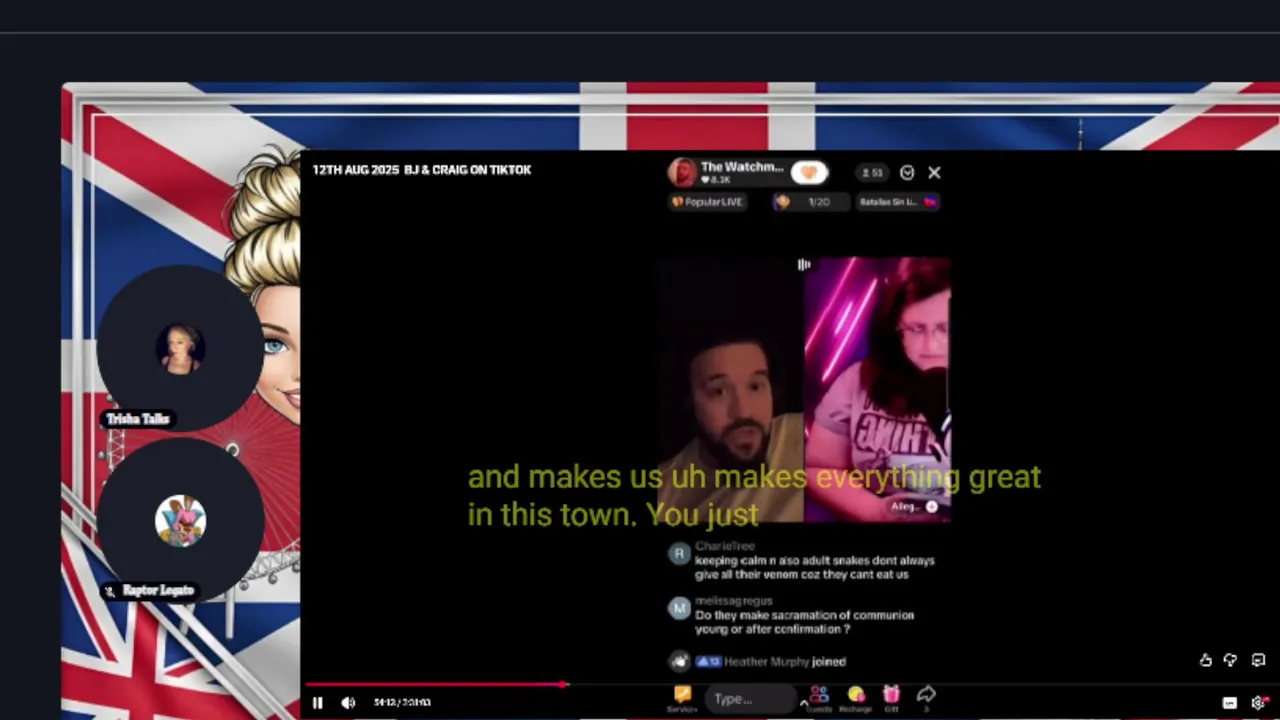Open the Guests icon
The width and height of the screenshot is (1280, 720).
819,698
